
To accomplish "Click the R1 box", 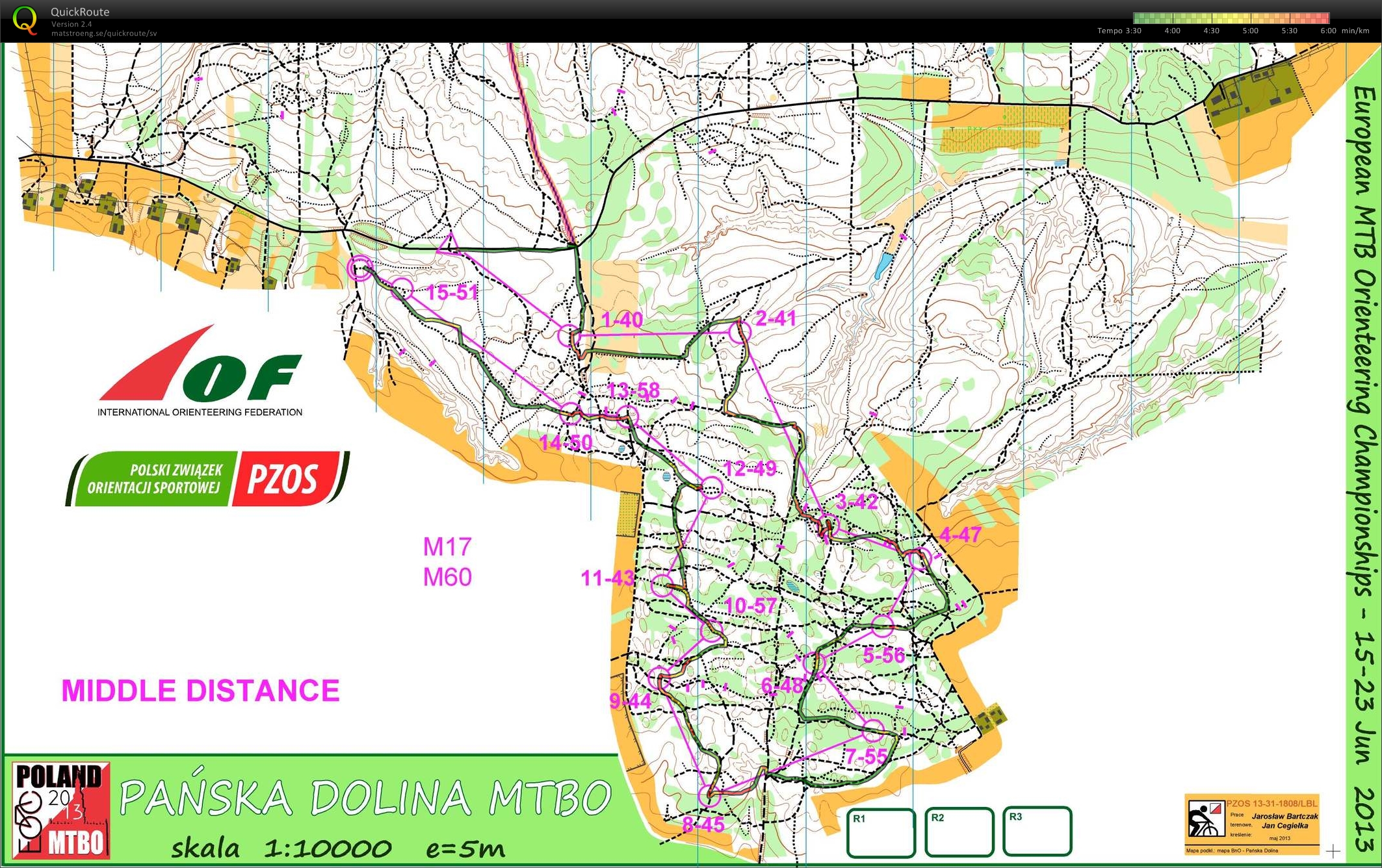I will click(x=881, y=832).
